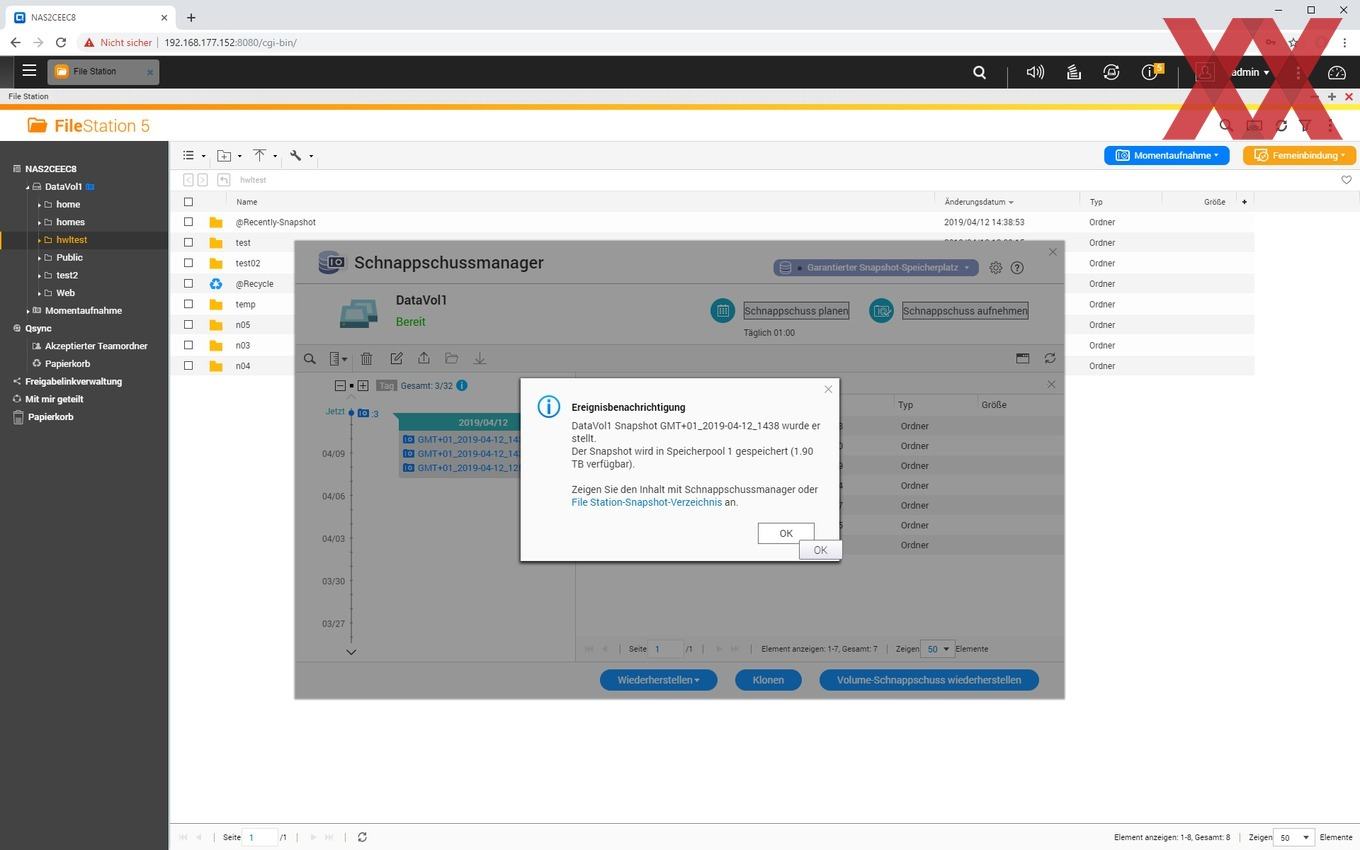Go back in File Station path bar

[188, 180]
